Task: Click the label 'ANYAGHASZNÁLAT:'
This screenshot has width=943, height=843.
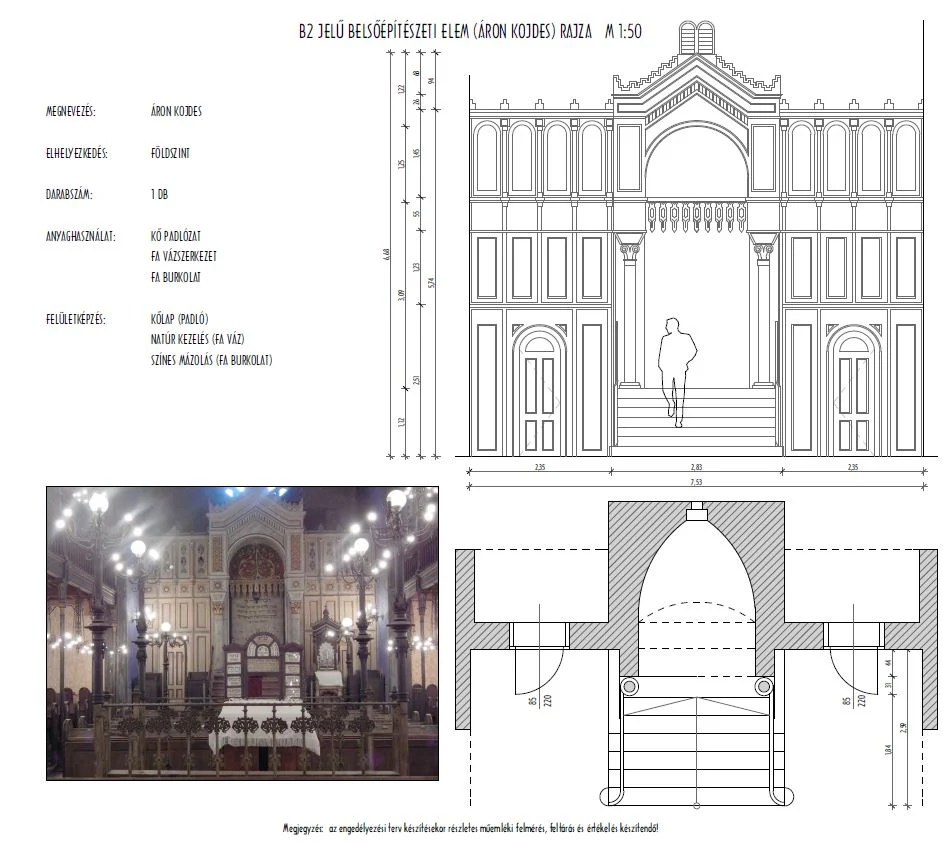Action: point(81,236)
